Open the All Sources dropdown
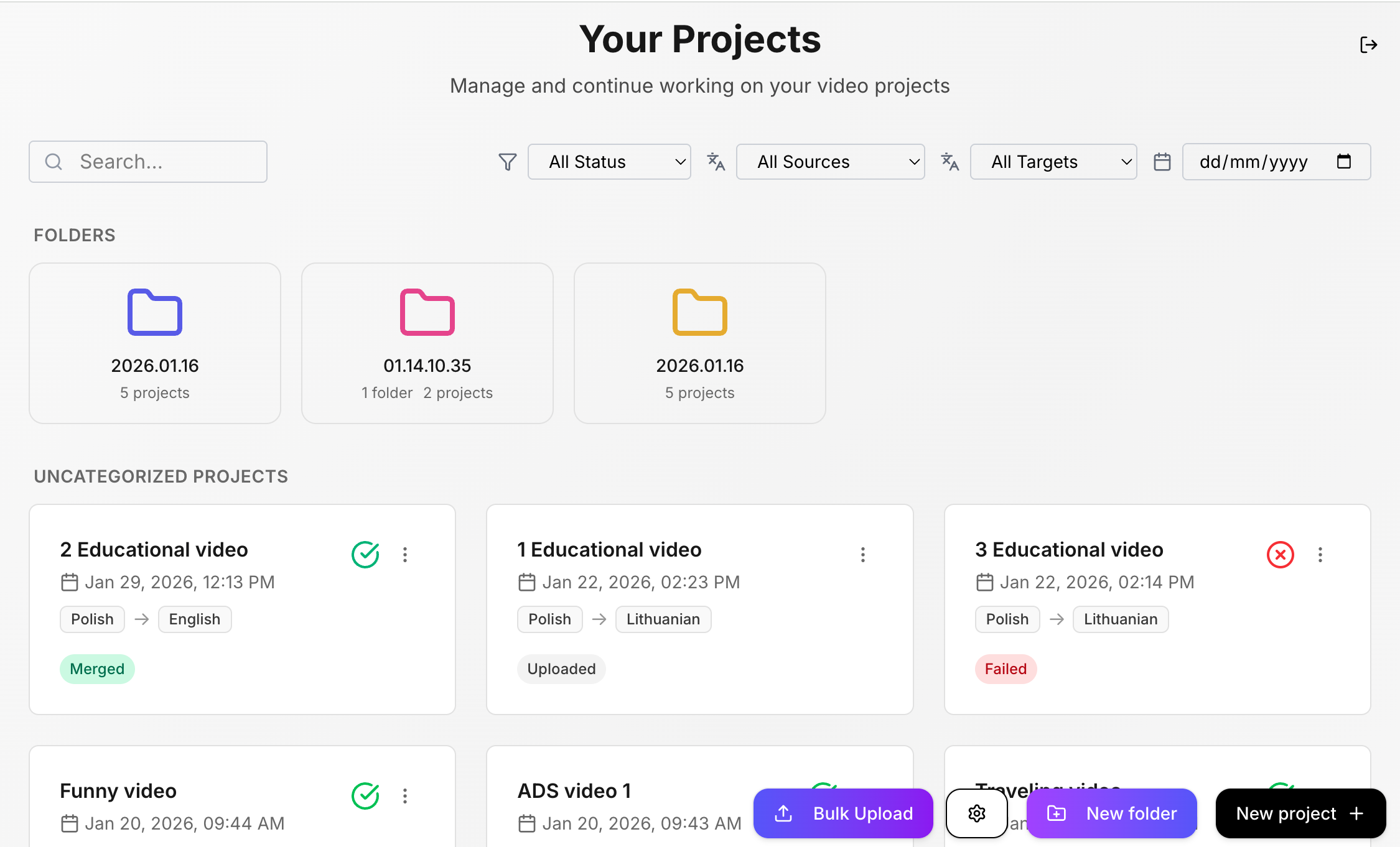1400x847 pixels. [x=830, y=162]
